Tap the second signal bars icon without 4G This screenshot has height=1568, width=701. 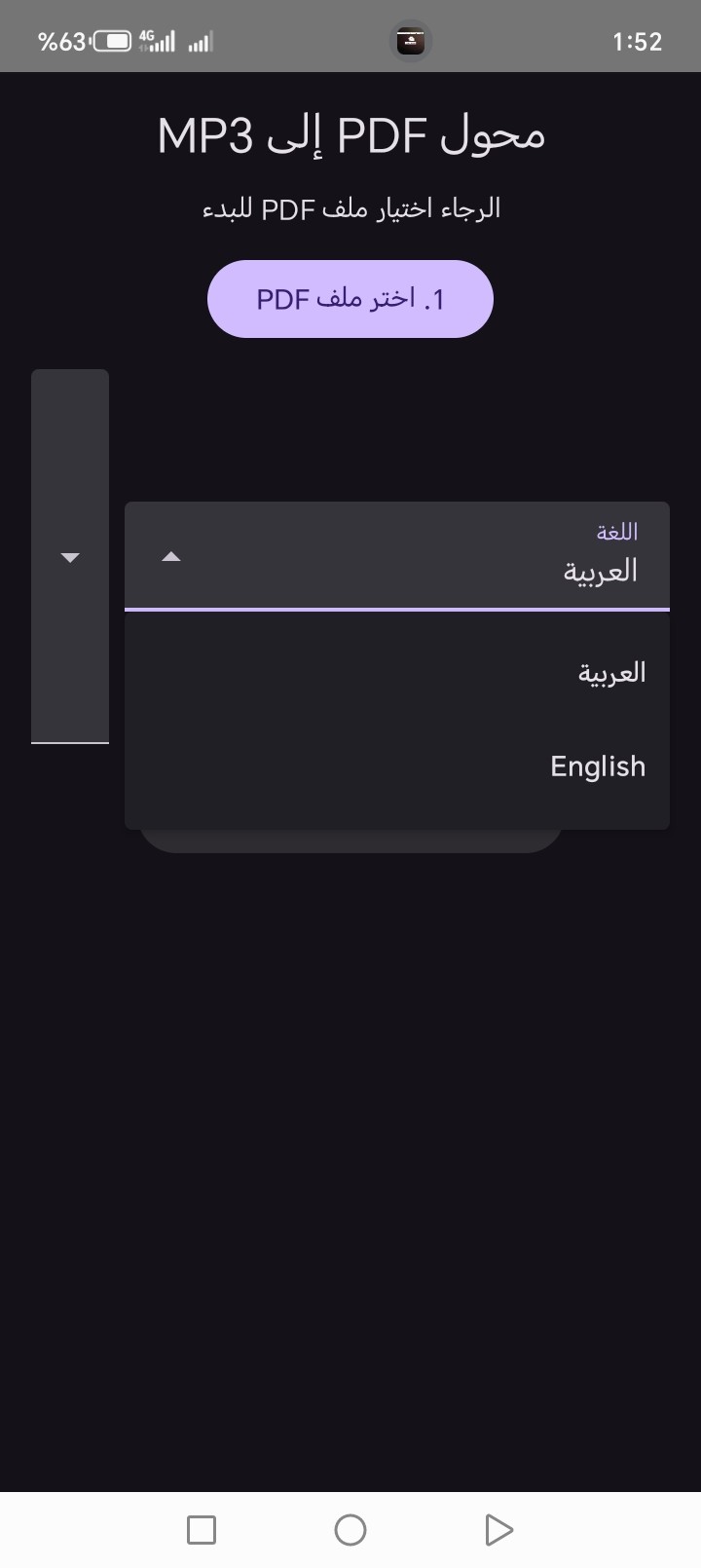tap(201, 42)
